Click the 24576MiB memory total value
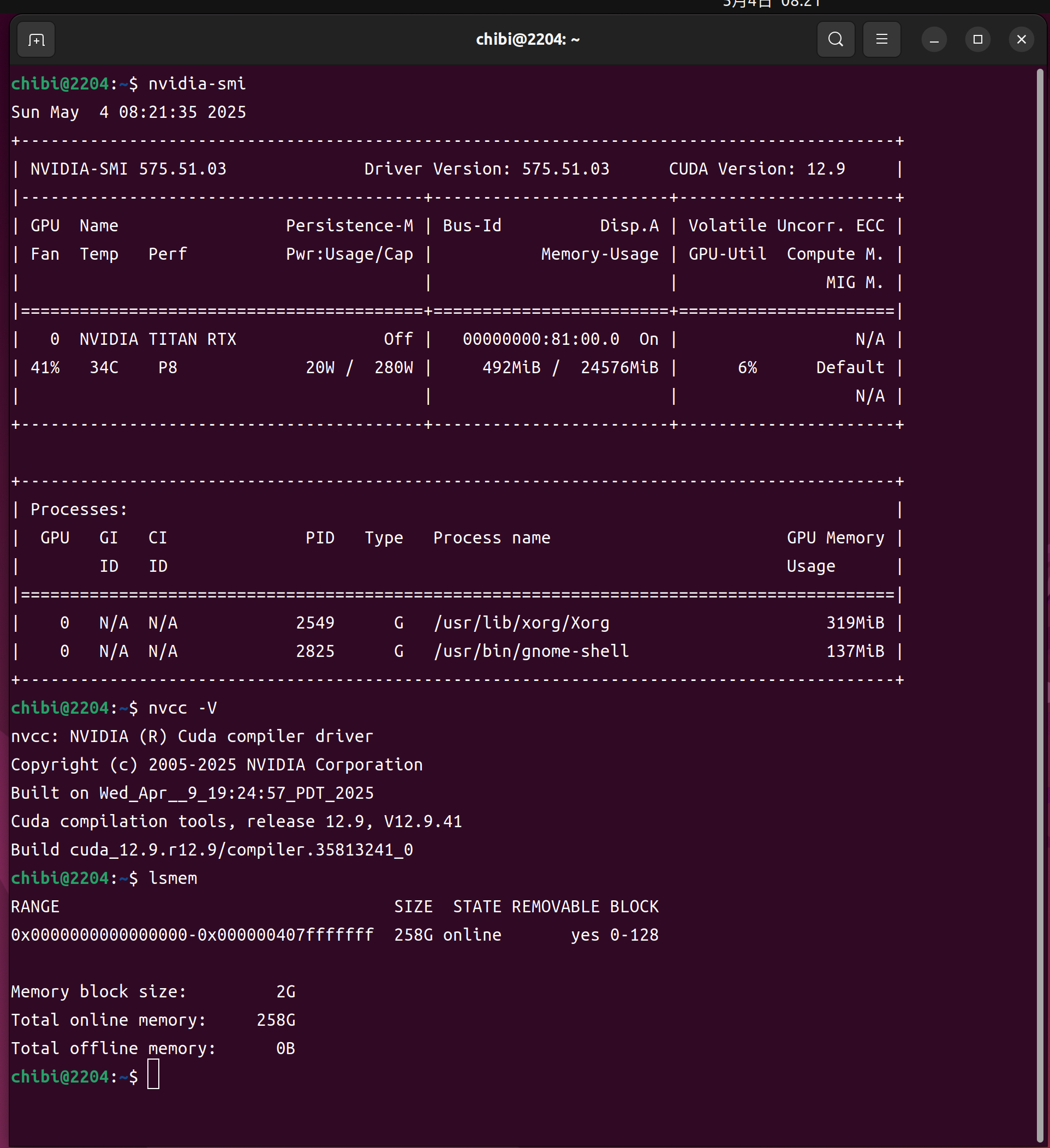Image resolution: width=1050 pixels, height=1148 pixels. pyautogui.click(x=619, y=368)
